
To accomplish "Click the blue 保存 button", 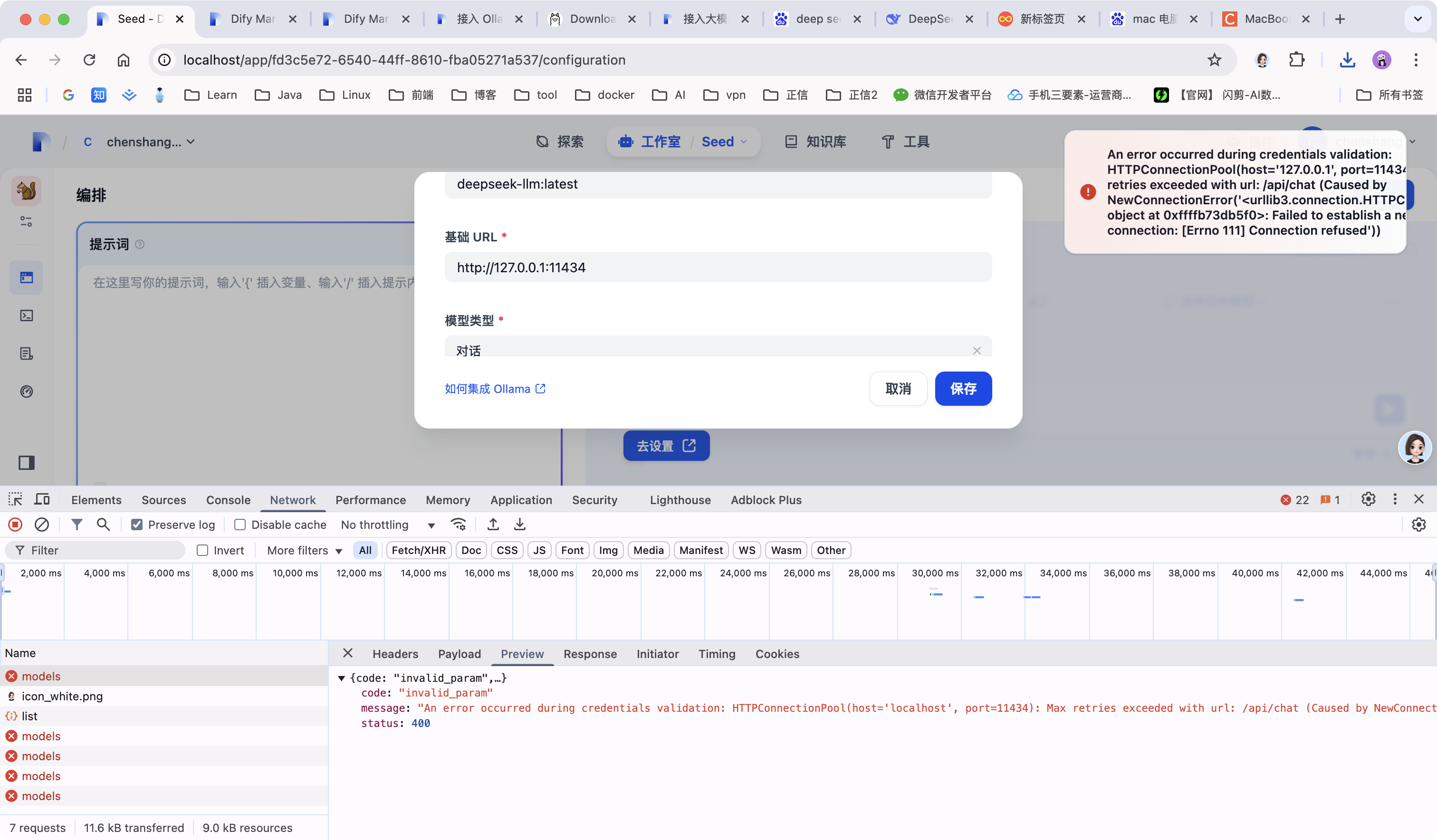I will 963,389.
